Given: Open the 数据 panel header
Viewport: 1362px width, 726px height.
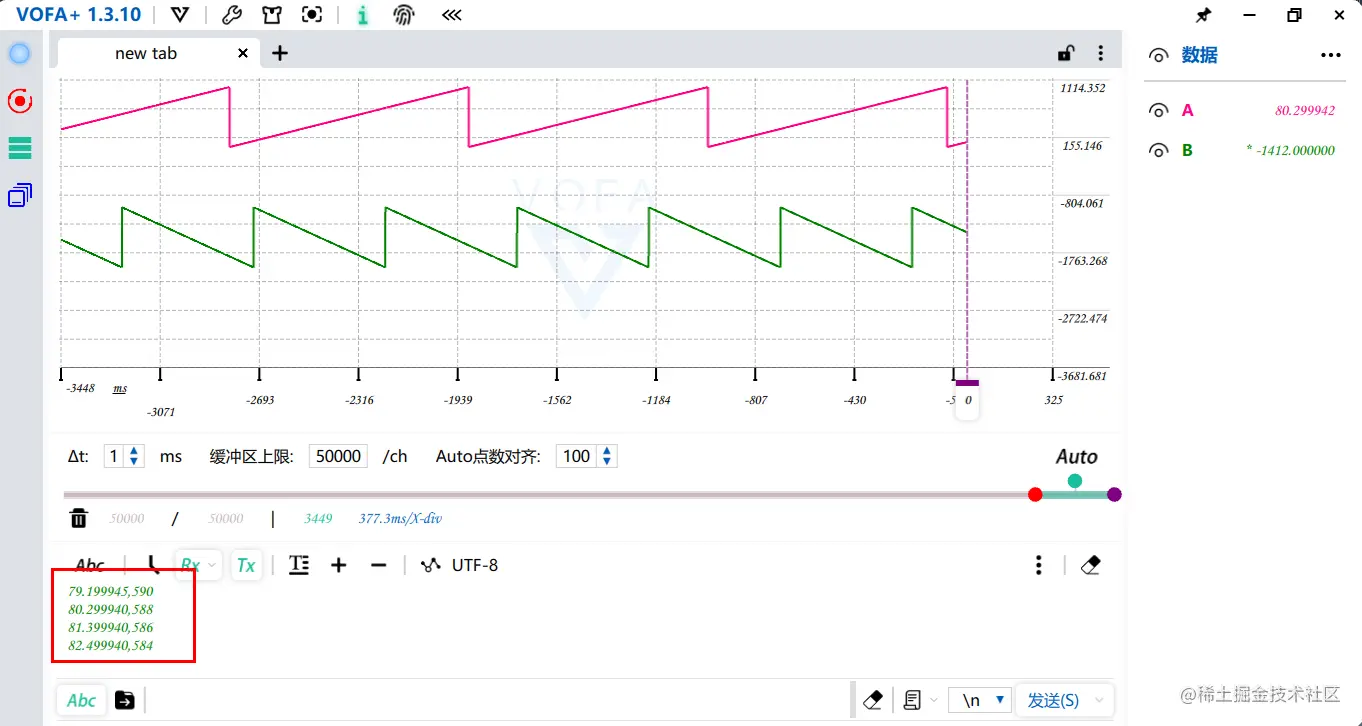Looking at the screenshot, I should coord(1199,55).
